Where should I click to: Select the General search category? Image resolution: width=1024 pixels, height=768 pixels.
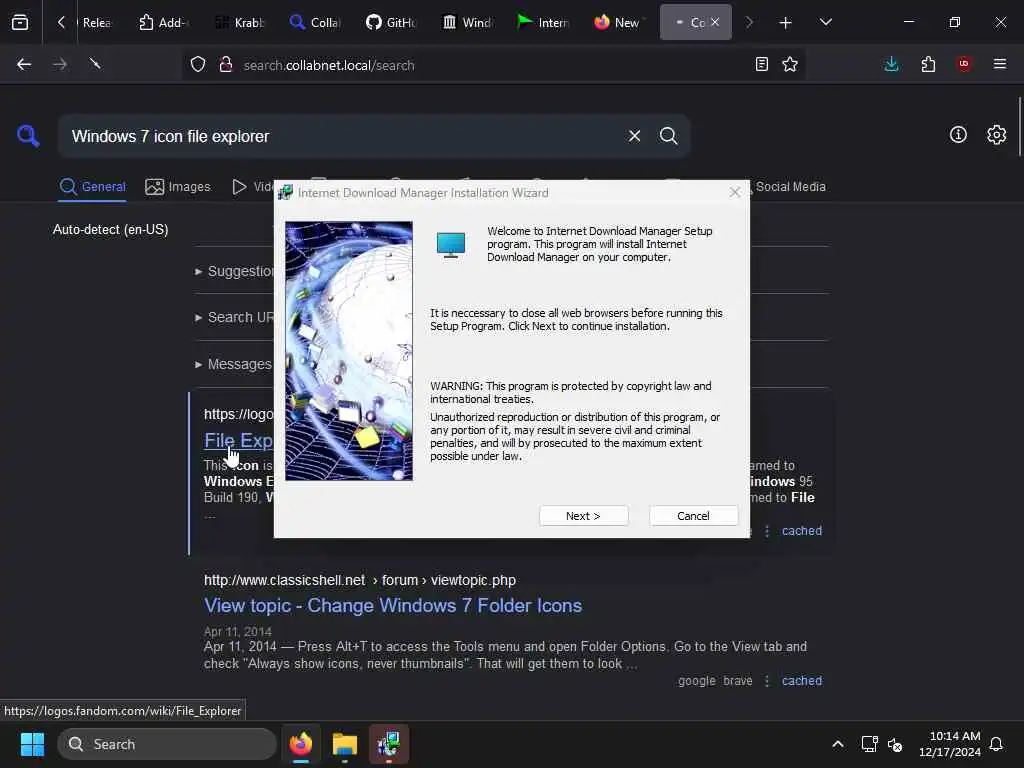[x=92, y=187]
